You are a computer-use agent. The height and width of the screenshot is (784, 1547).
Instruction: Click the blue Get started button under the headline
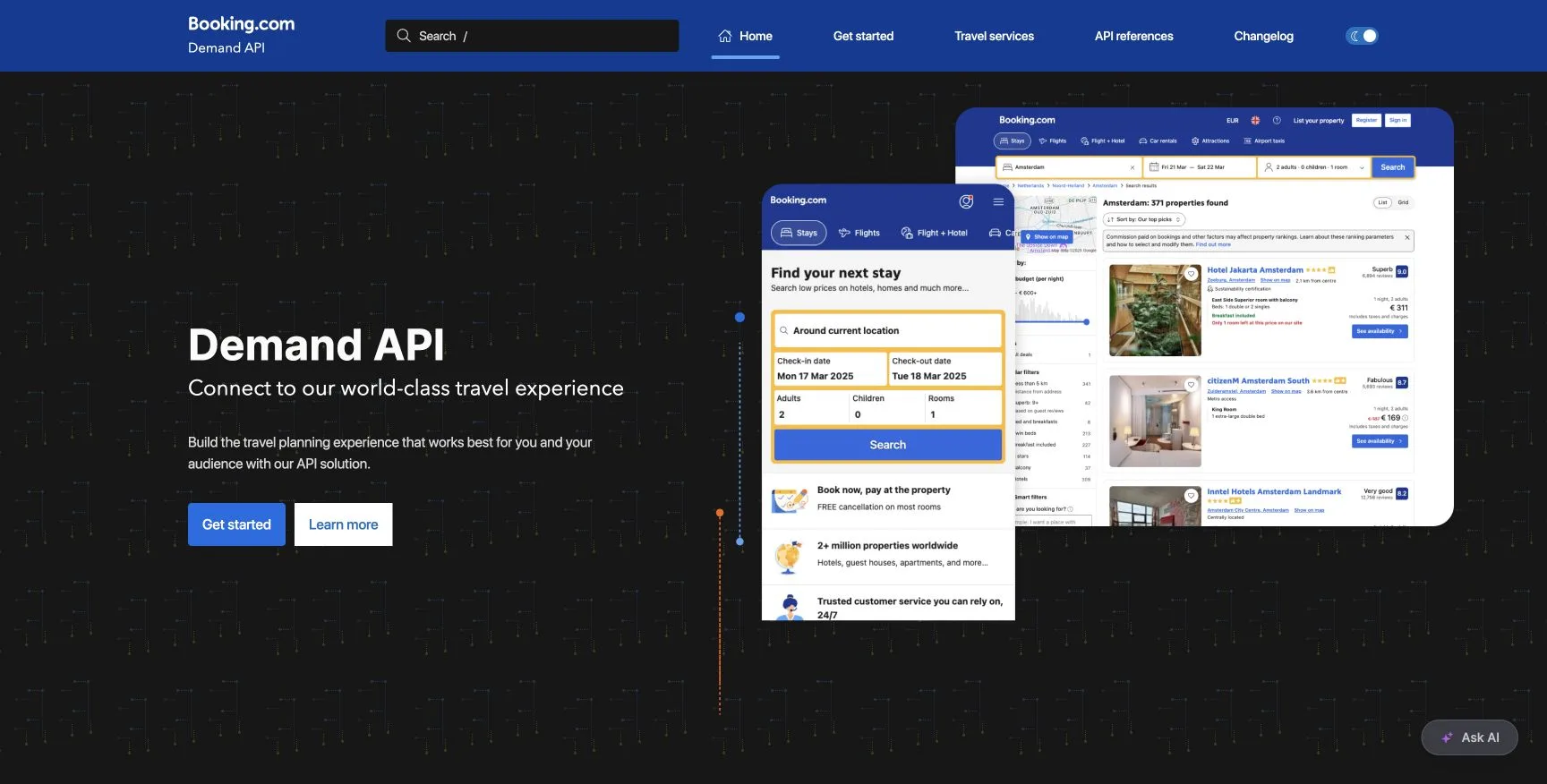click(x=236, y=524)
